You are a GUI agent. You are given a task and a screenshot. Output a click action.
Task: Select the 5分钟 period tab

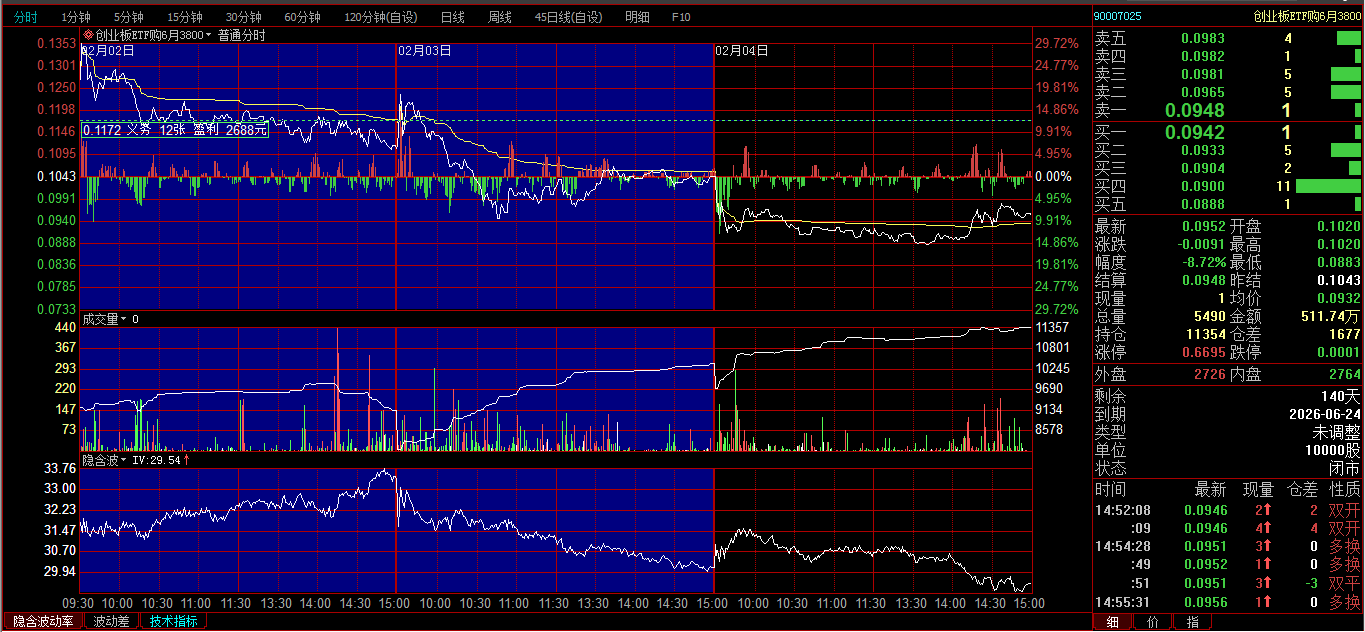pyautogui.click(x=128, y=17)
